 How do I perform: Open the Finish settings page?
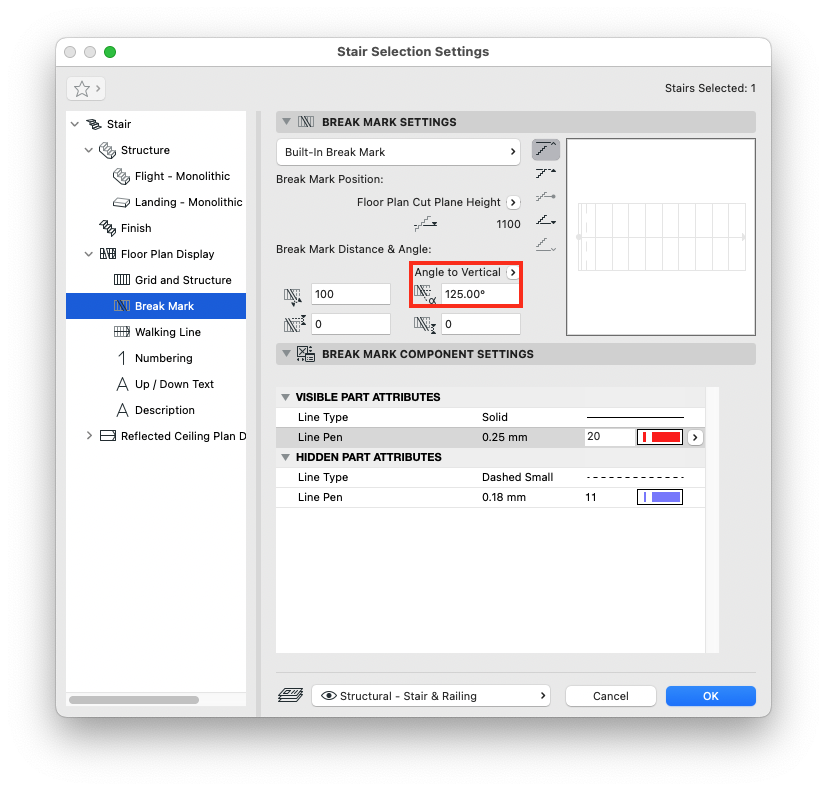(x=136, y=228)
